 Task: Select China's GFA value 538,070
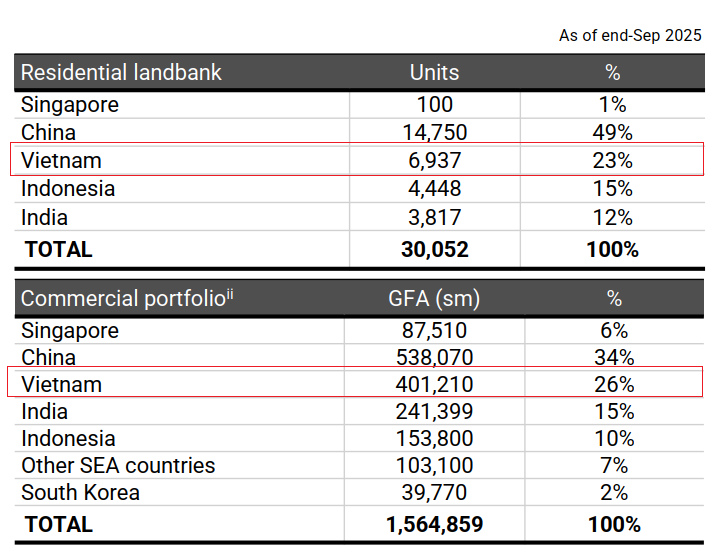434,358
